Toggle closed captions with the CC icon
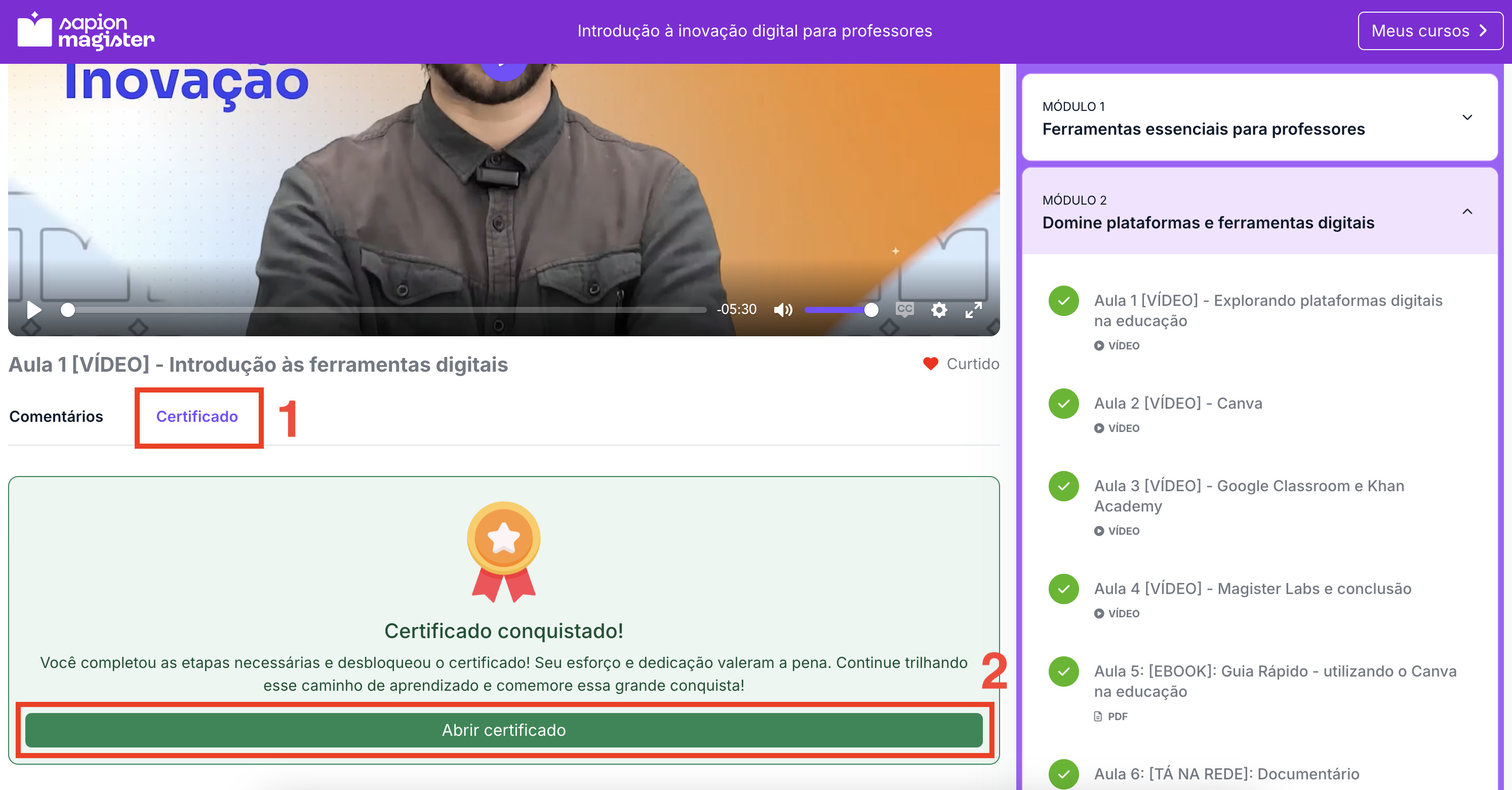This screenshot has width=1512, height=790. (x=904, y=309)
